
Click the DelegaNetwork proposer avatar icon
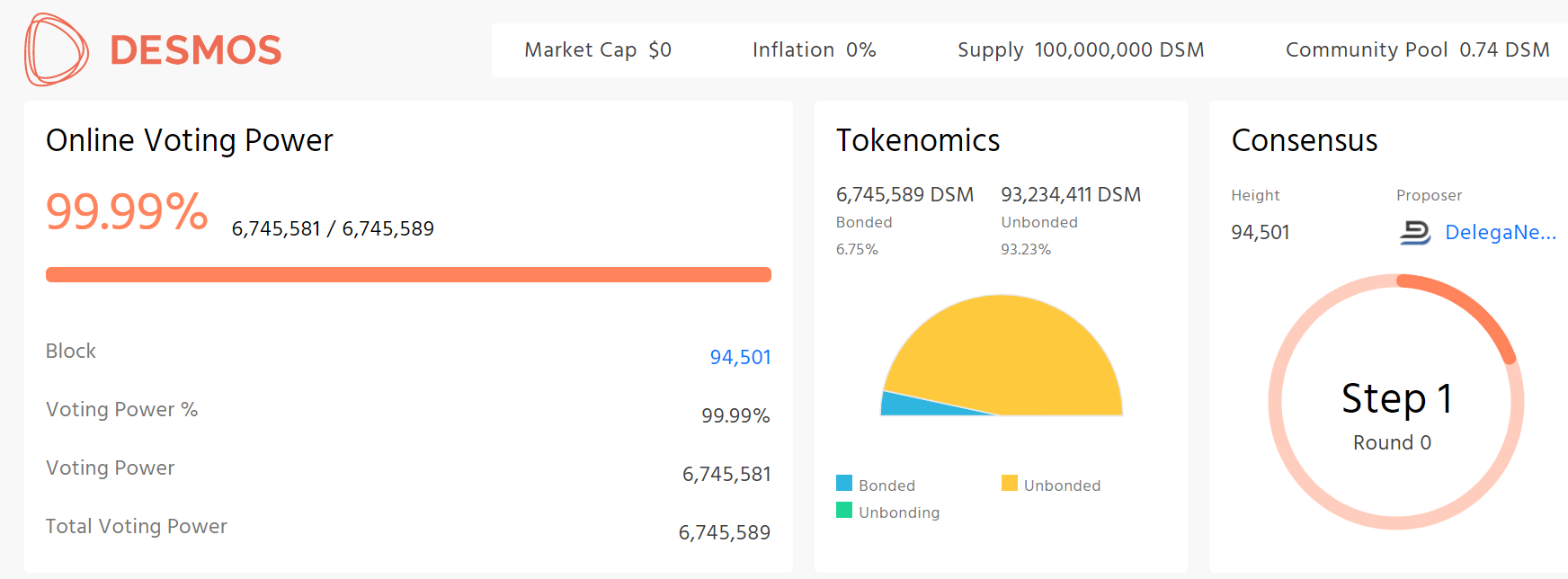tap(1415, 233)
